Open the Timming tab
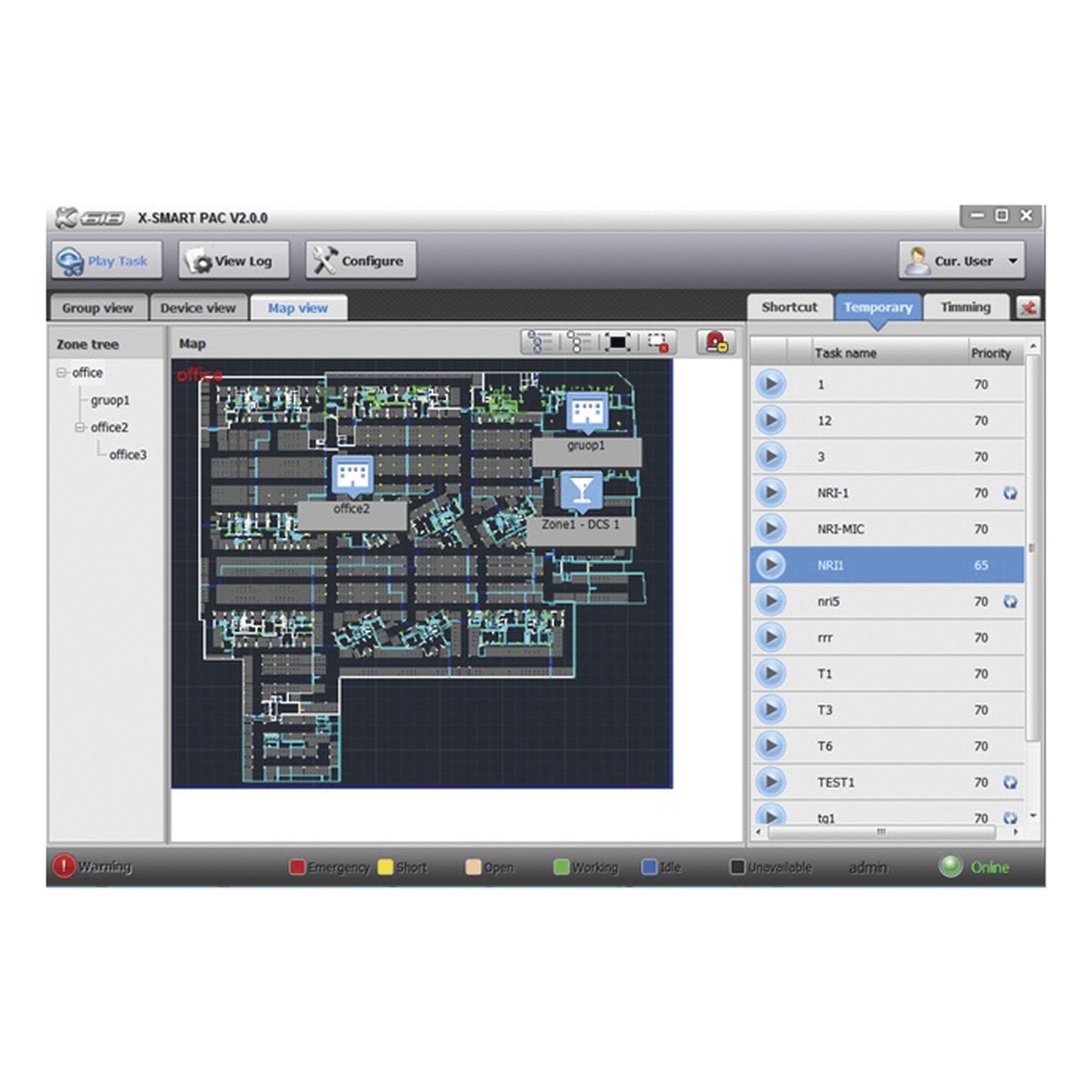1092x1092 pixels. [x=965, y=307]
